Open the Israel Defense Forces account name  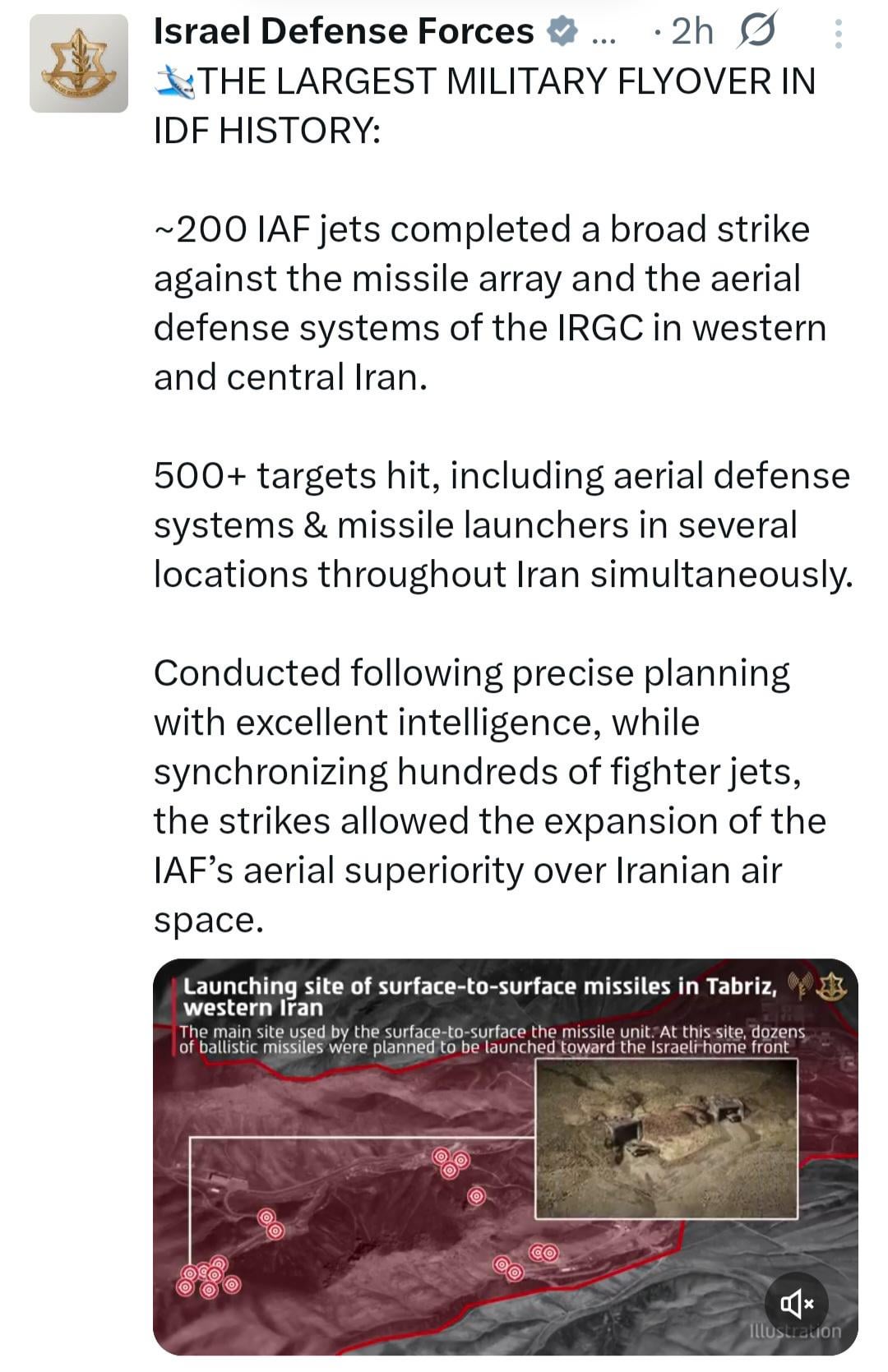(344, 32)
